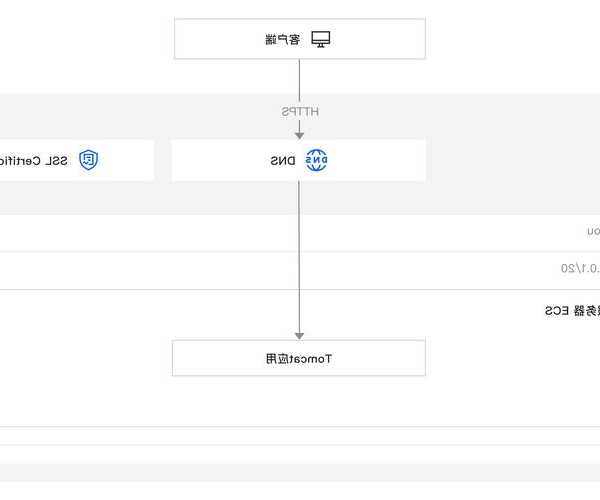Click the monitor icon in the client box

[320, 39]
